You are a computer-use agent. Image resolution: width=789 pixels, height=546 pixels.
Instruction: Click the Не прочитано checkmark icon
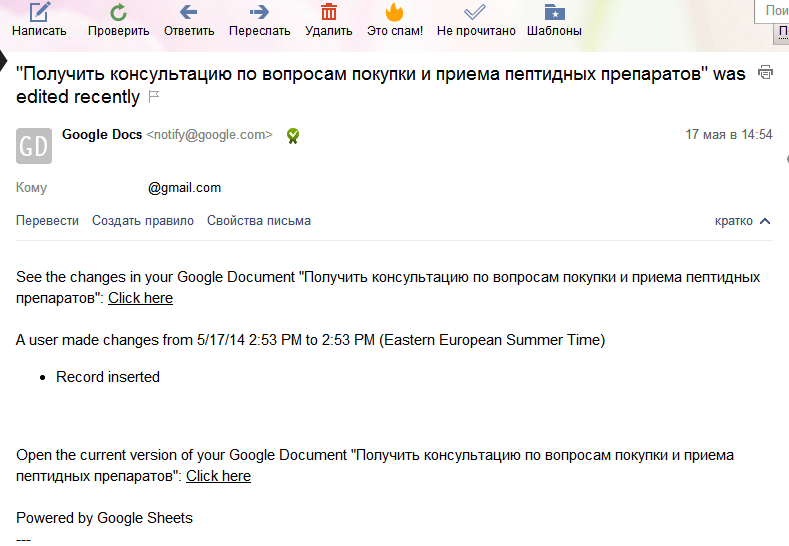tap(475, 12)
